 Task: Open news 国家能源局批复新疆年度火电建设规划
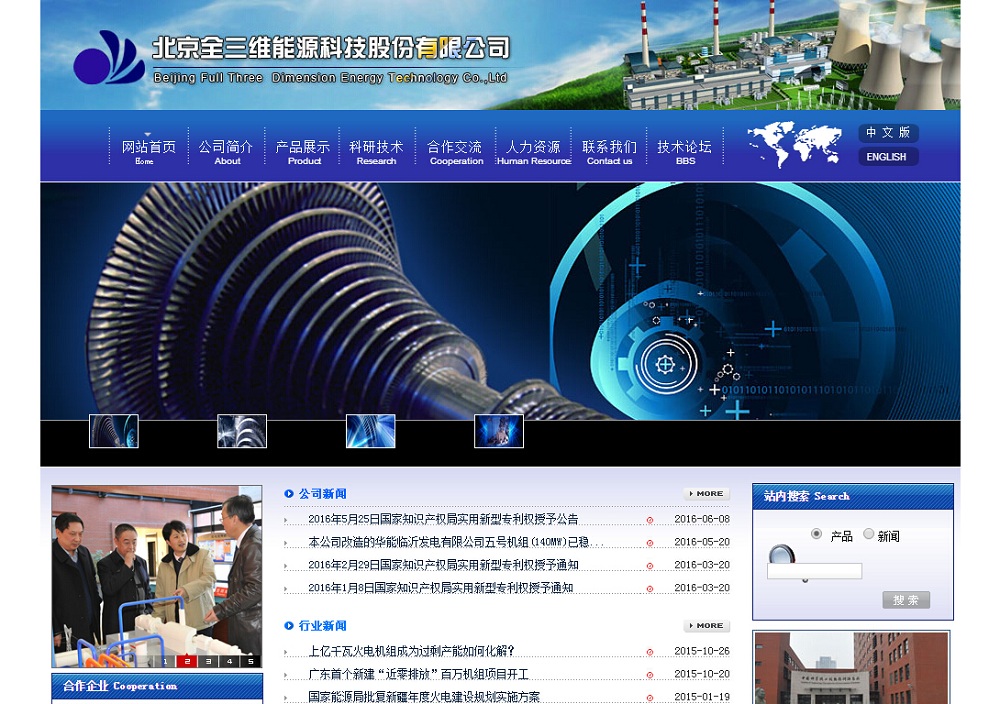click(423, 697)
